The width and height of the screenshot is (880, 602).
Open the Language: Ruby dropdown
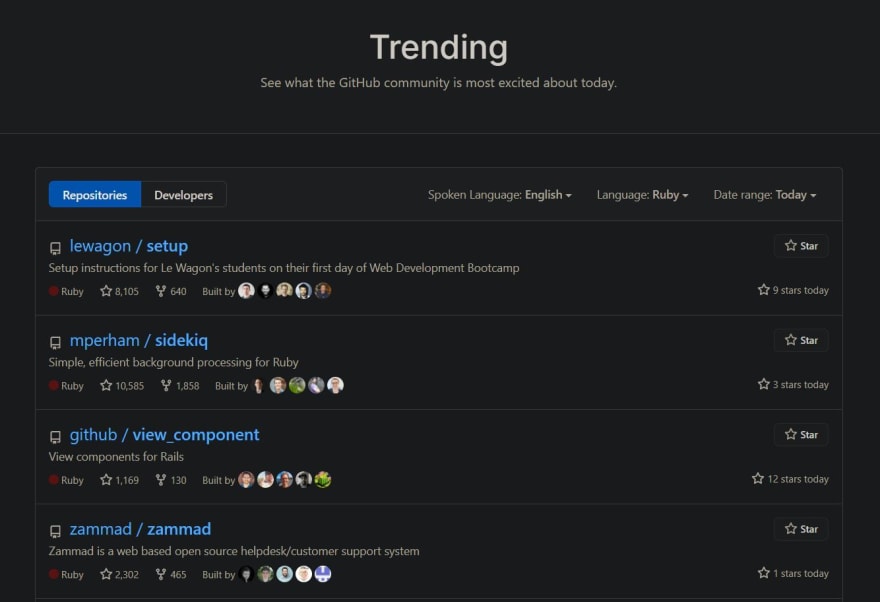click(x=642, y=195)
